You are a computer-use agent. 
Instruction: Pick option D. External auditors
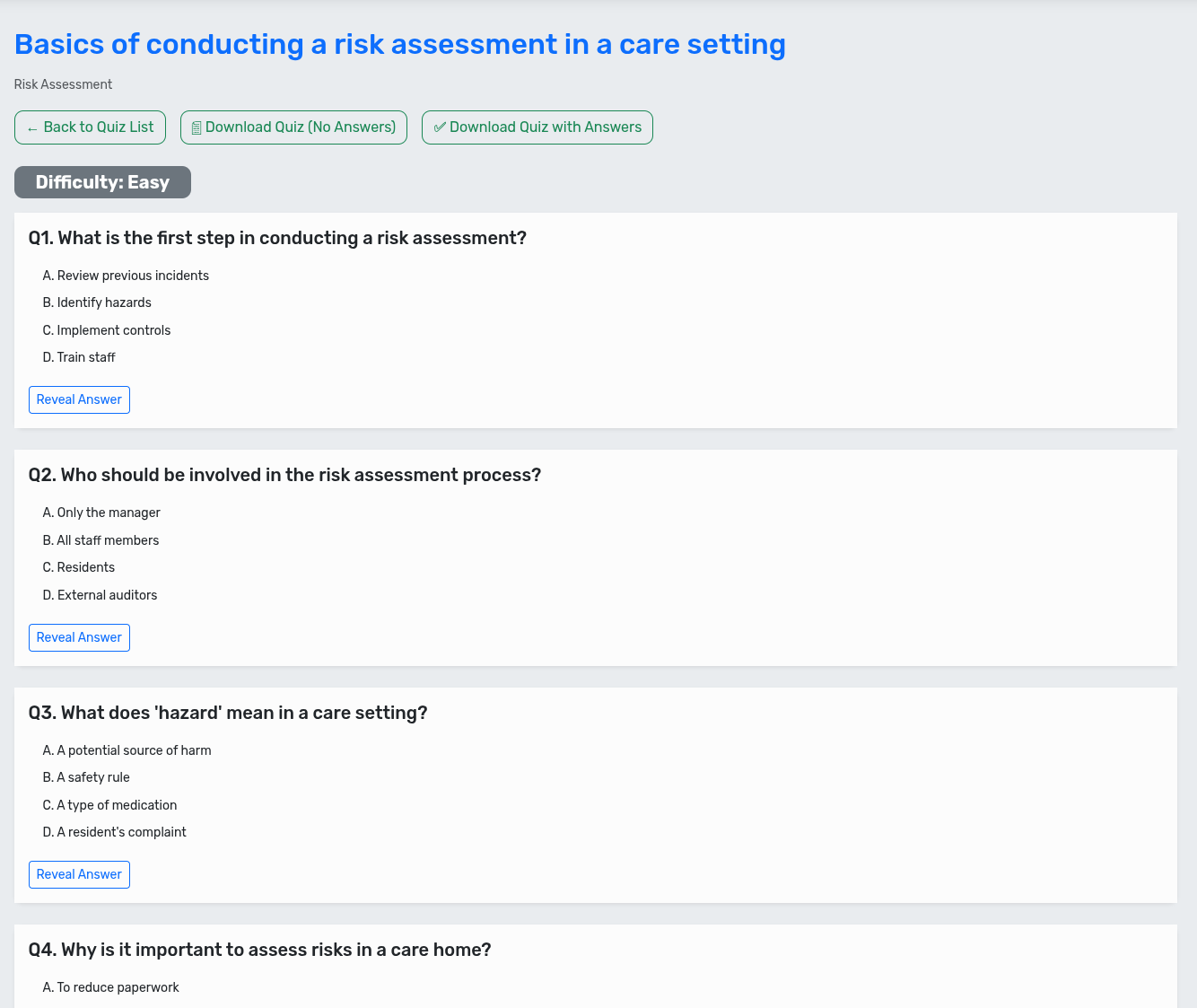pos(100,595)
